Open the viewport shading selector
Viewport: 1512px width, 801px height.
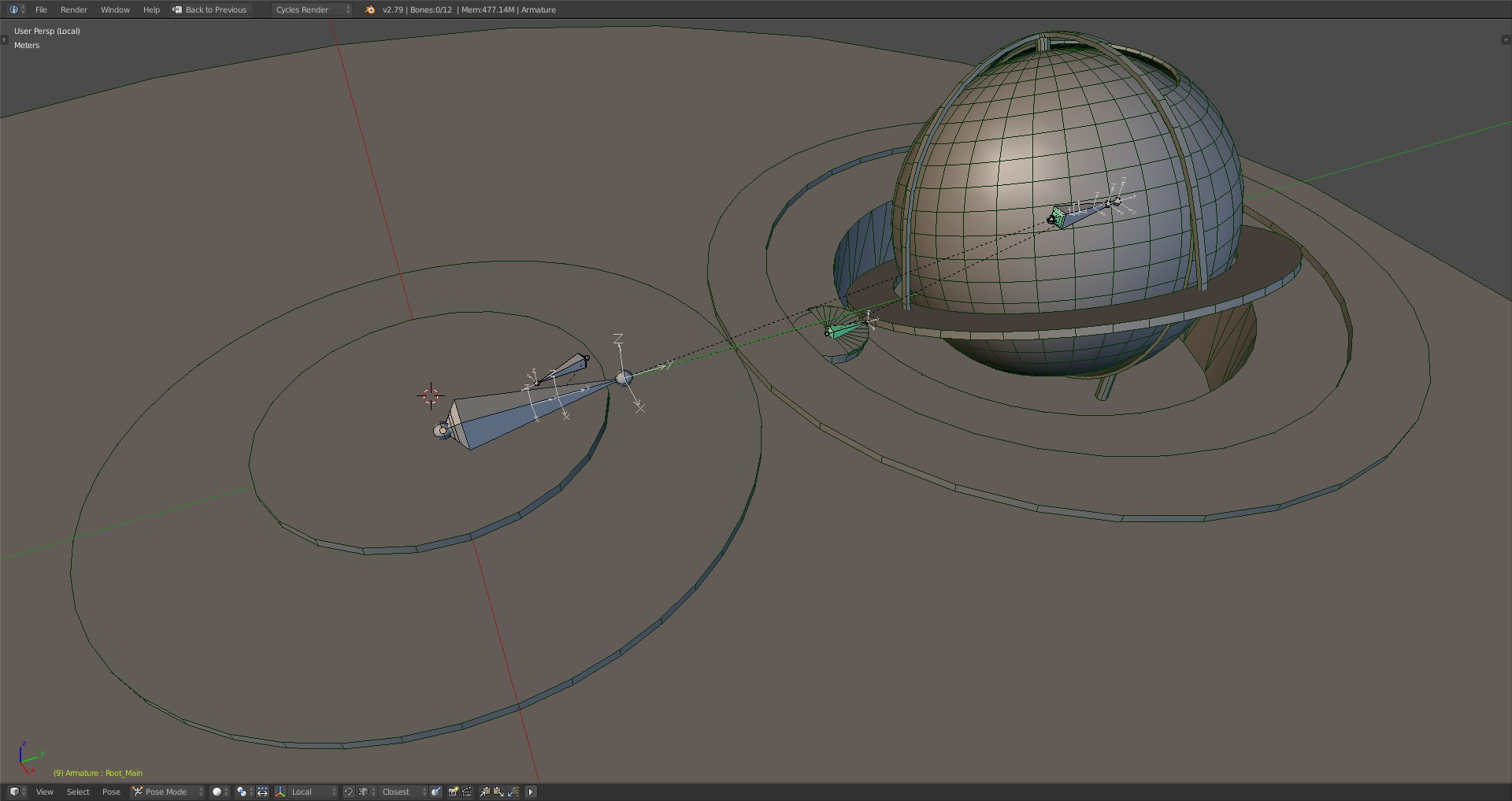[220, 792]
